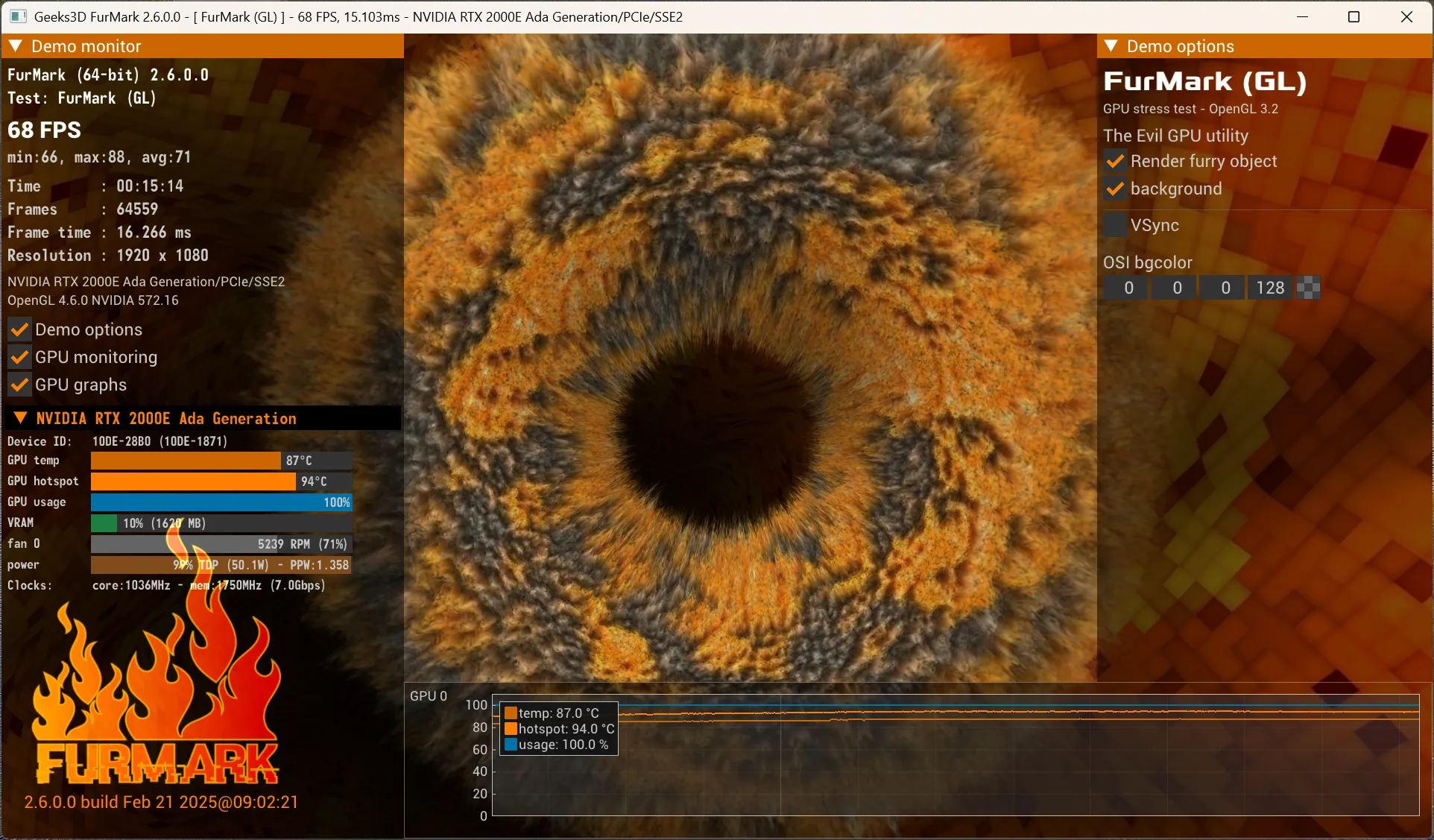Click the GPU temp bar showing 87°C
Image resolution: width=1434 pixels, height=840 pixels.
coord(221,461)
